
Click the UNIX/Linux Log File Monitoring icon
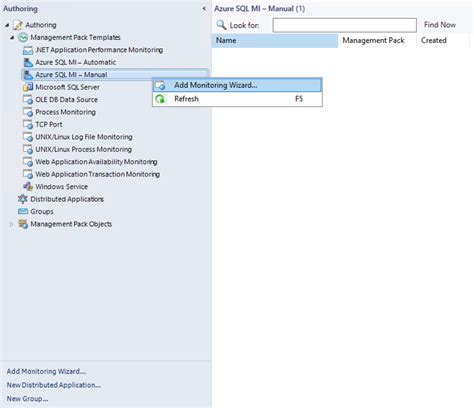[28, 137]
